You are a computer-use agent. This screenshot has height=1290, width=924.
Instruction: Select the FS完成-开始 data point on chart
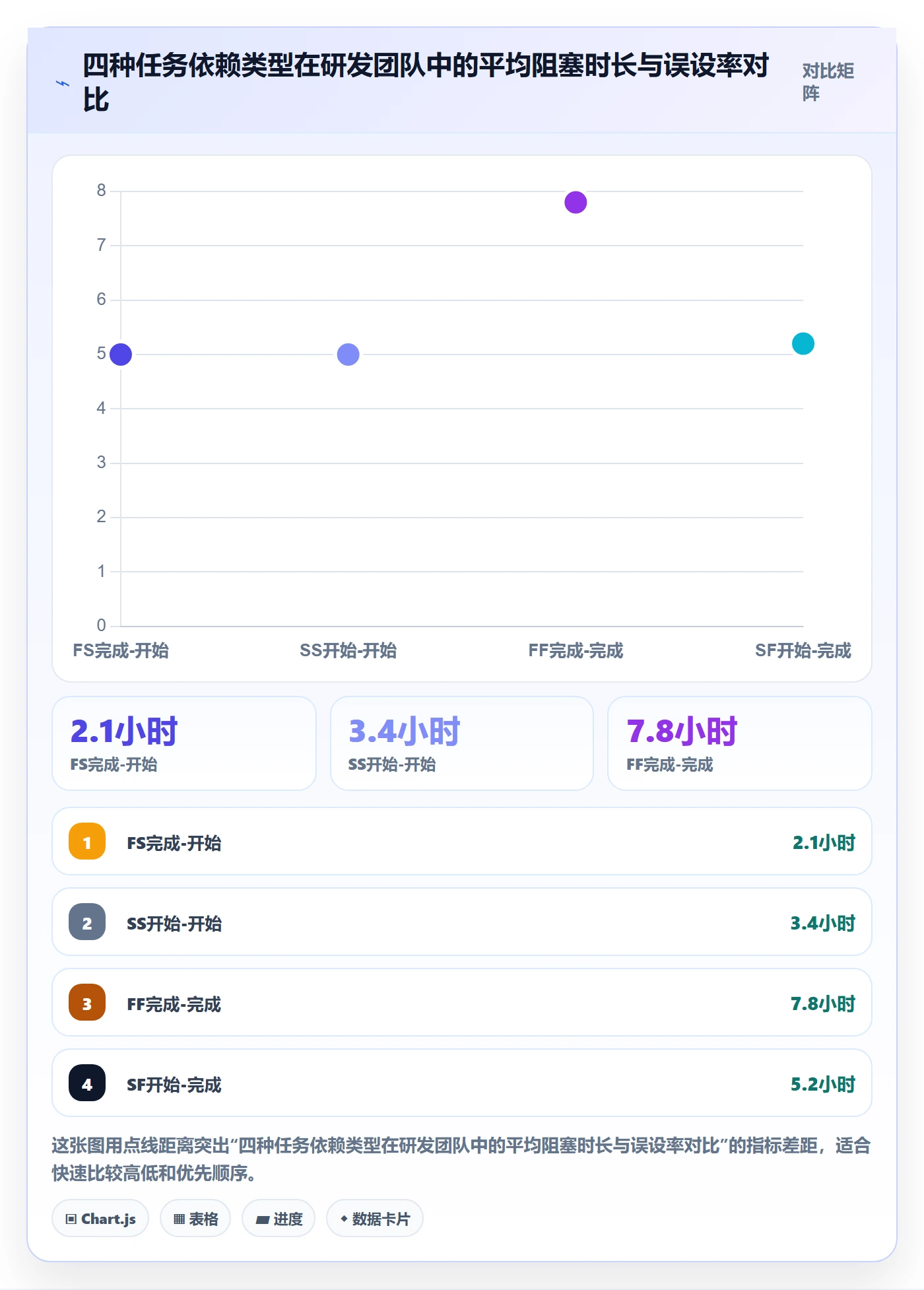pos(121,355)
